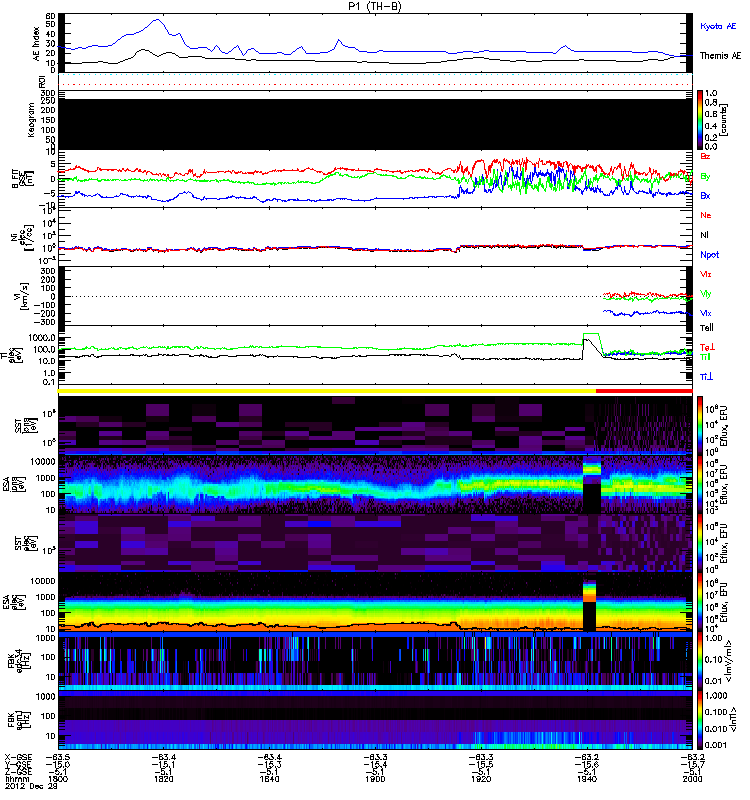Click the X-GSE value -63.5
Image resolution: width=750 pixels, height=800 pixels.
[58, 757]
